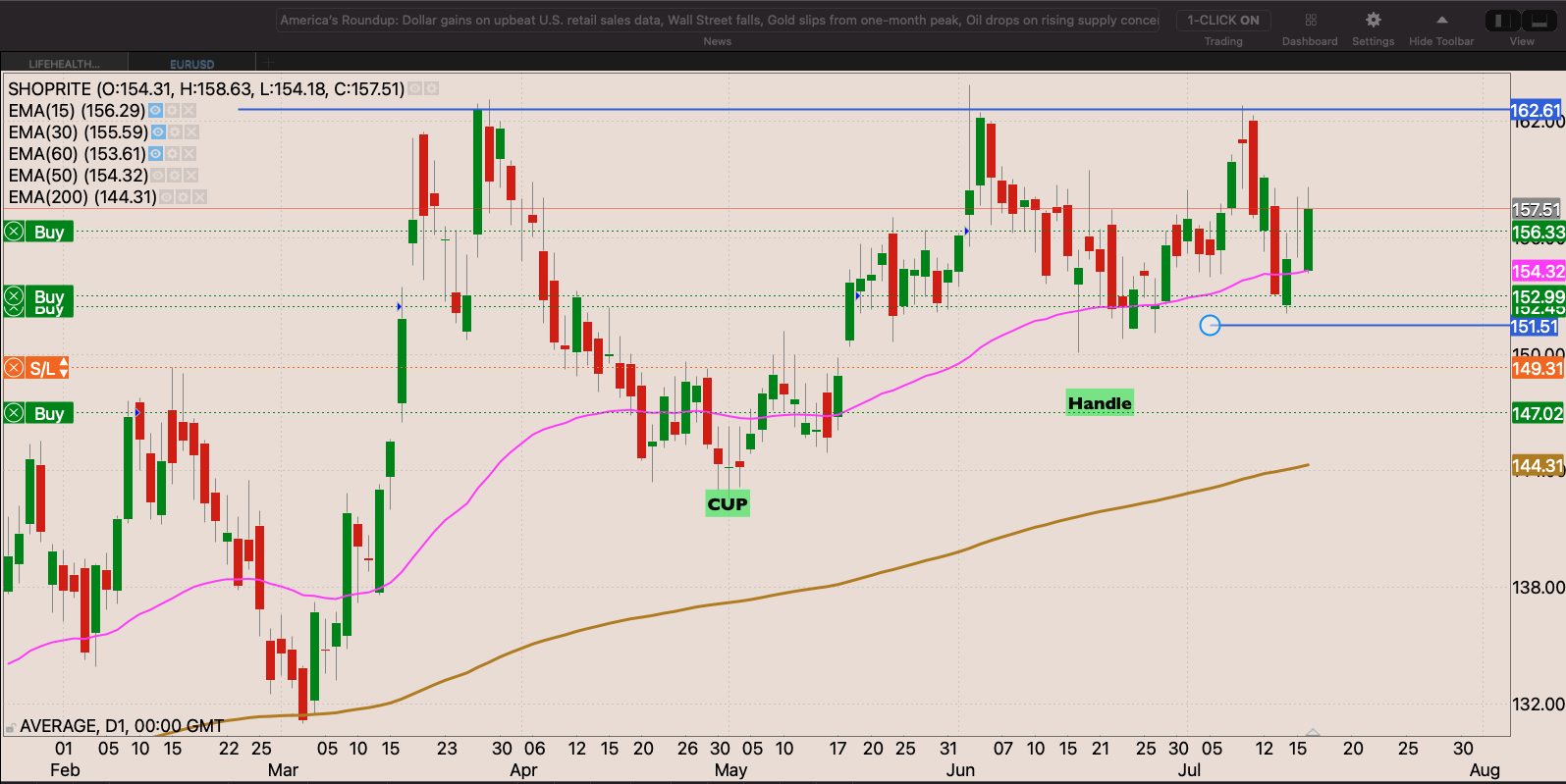The width and height of the screenshot is (1566, 784).
Task: Delete the EMA(60) indicator
Action: pyautogui.click(x=189, y=154)
